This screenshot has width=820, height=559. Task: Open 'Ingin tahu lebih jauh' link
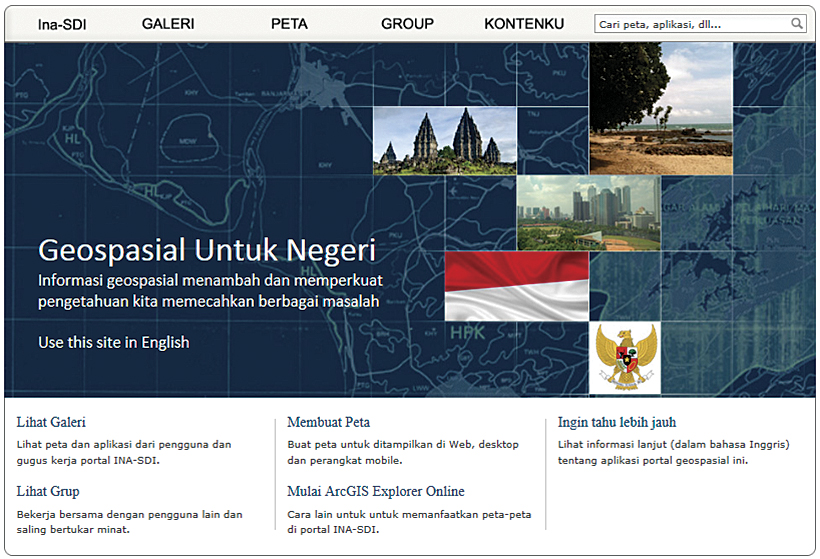point(617,422)
